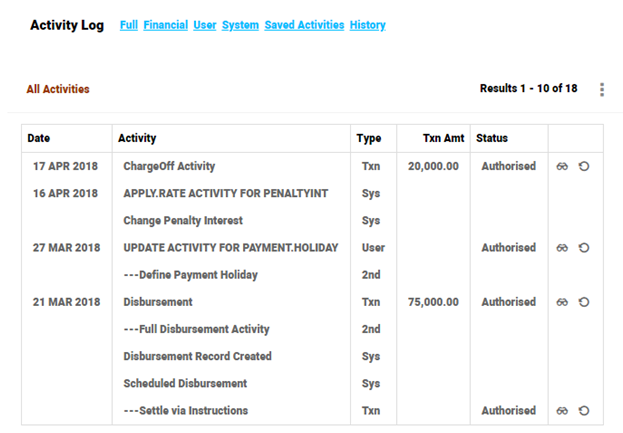Click the Status column header
The height and width of the screenshot is (433, 623).
tap(493, 138)
